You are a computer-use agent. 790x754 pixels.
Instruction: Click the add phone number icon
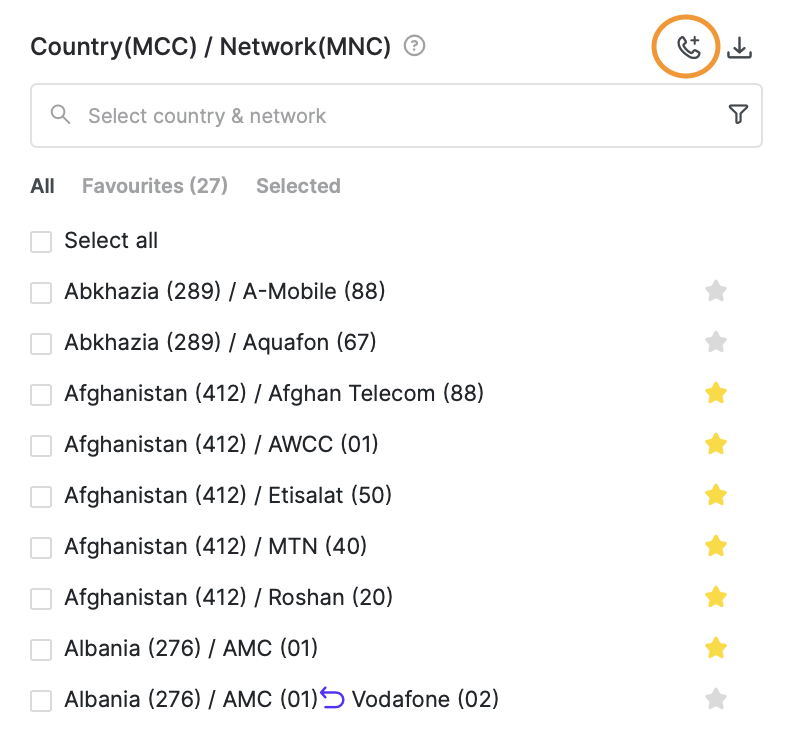[x=687, y=47]
